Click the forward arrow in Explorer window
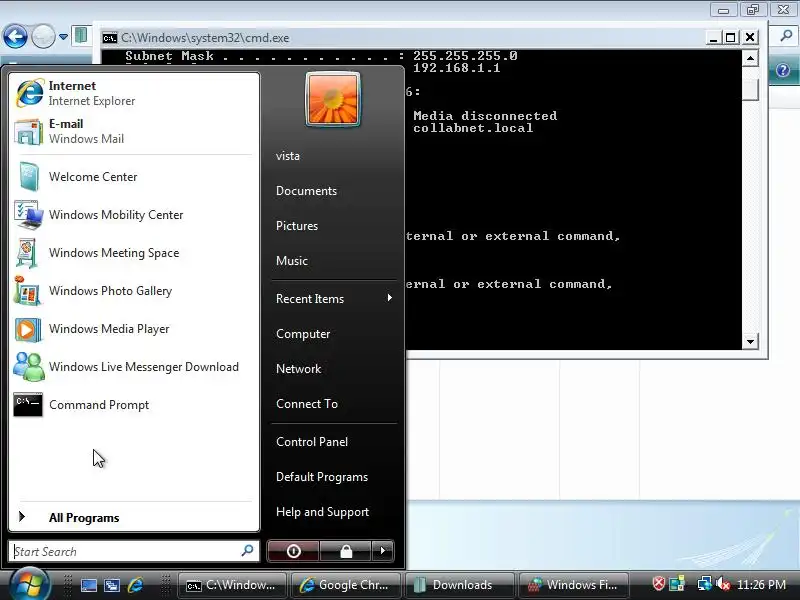800x600 pixels. click(43, 37)
